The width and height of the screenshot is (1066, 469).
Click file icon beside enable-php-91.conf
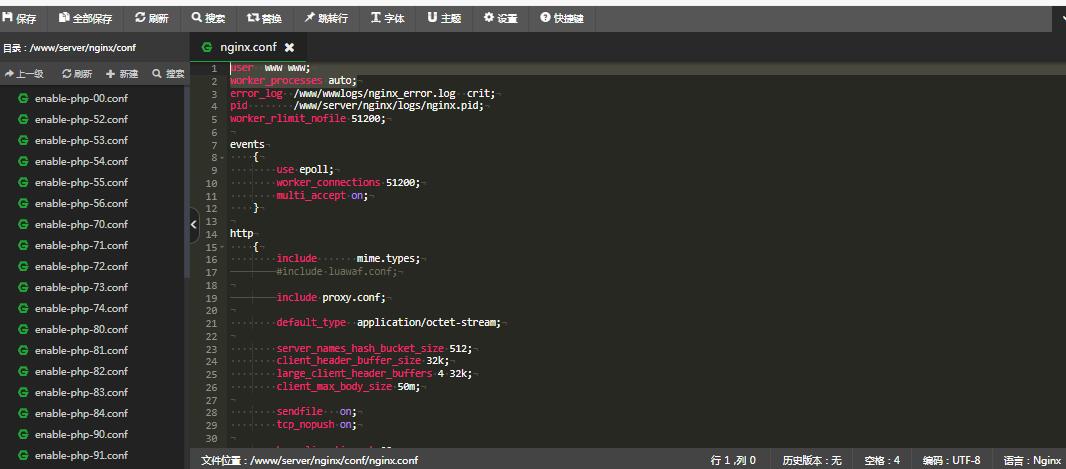(23, 455)
